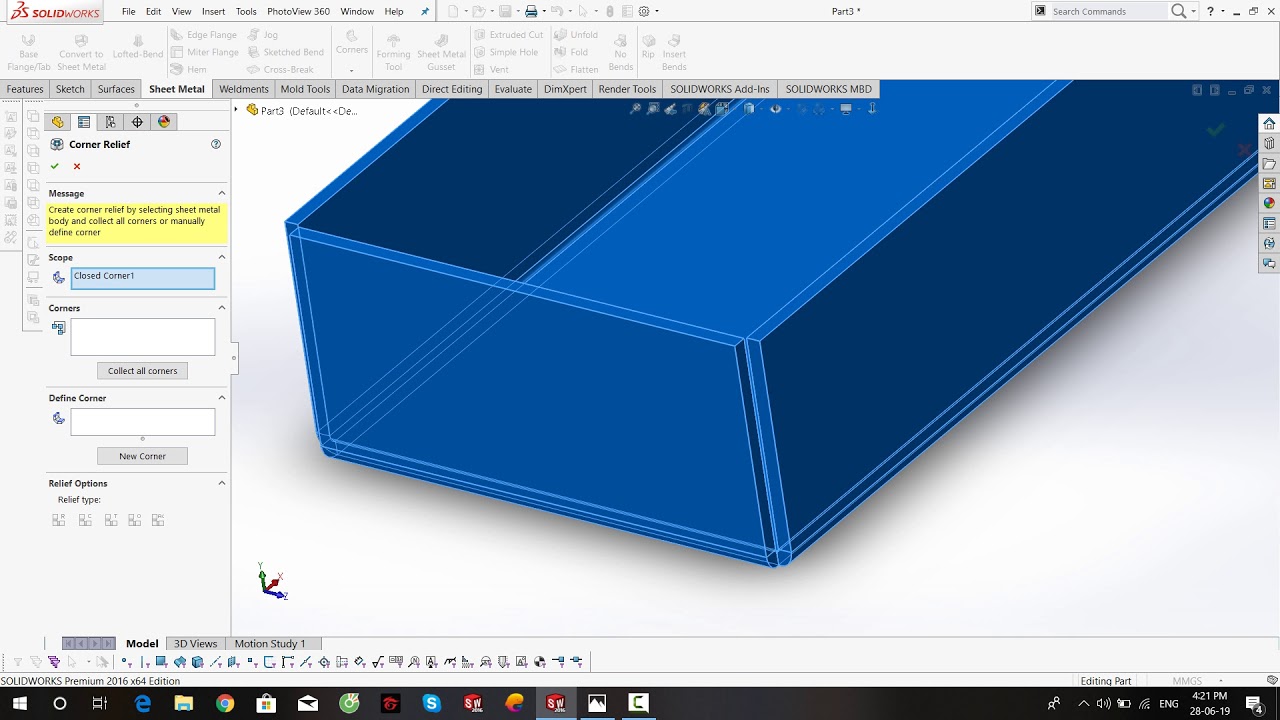Expand the search magnifier dropdown arrow
The width and height of the screenshot is (1280, 720).
coord(1194,12)
